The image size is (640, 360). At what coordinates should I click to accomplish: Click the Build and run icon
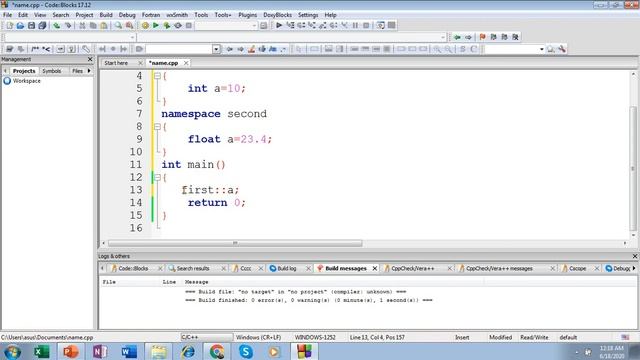167,26
